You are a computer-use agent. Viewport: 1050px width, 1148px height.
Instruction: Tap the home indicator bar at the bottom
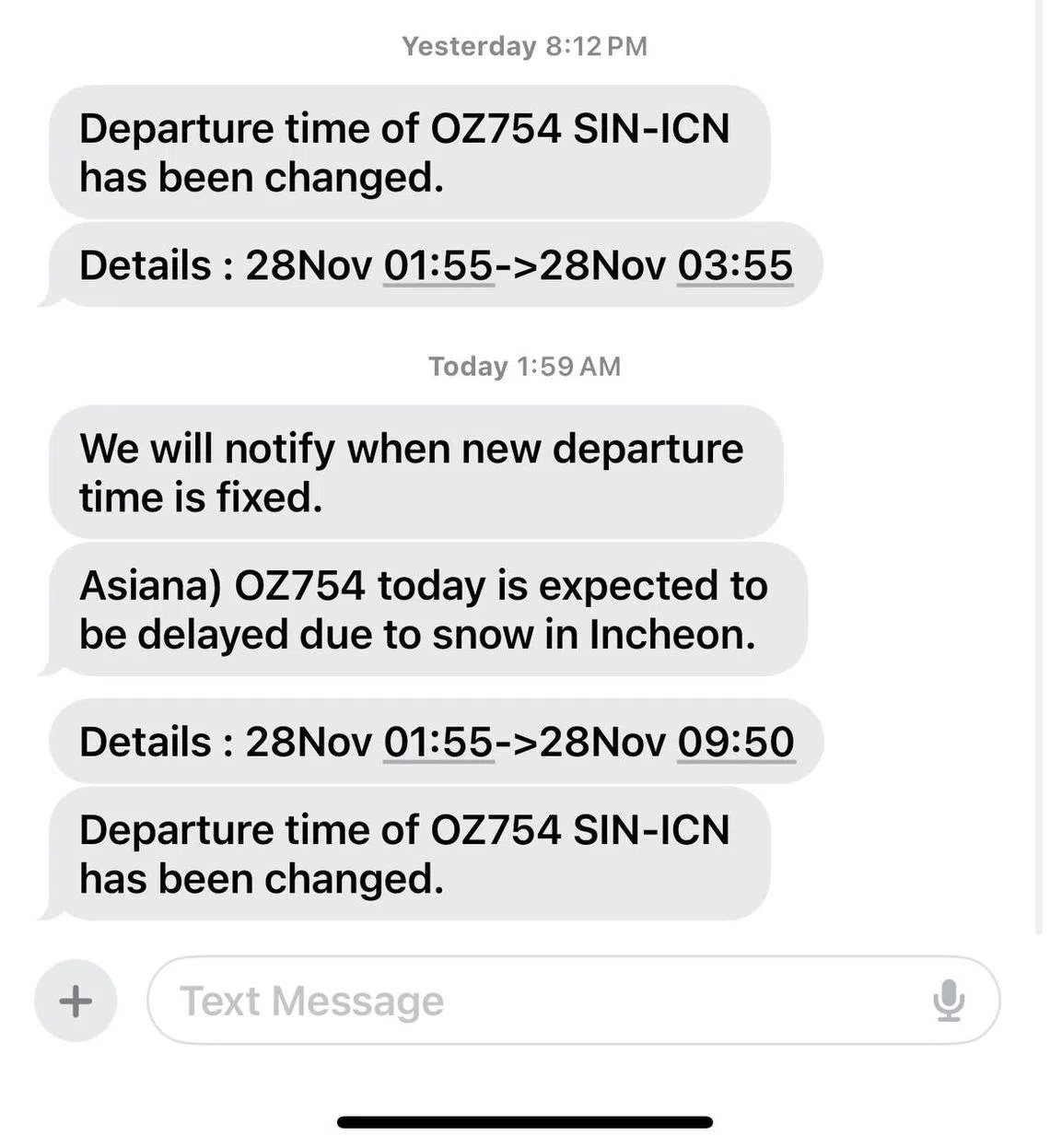[x=525, y=1122]
